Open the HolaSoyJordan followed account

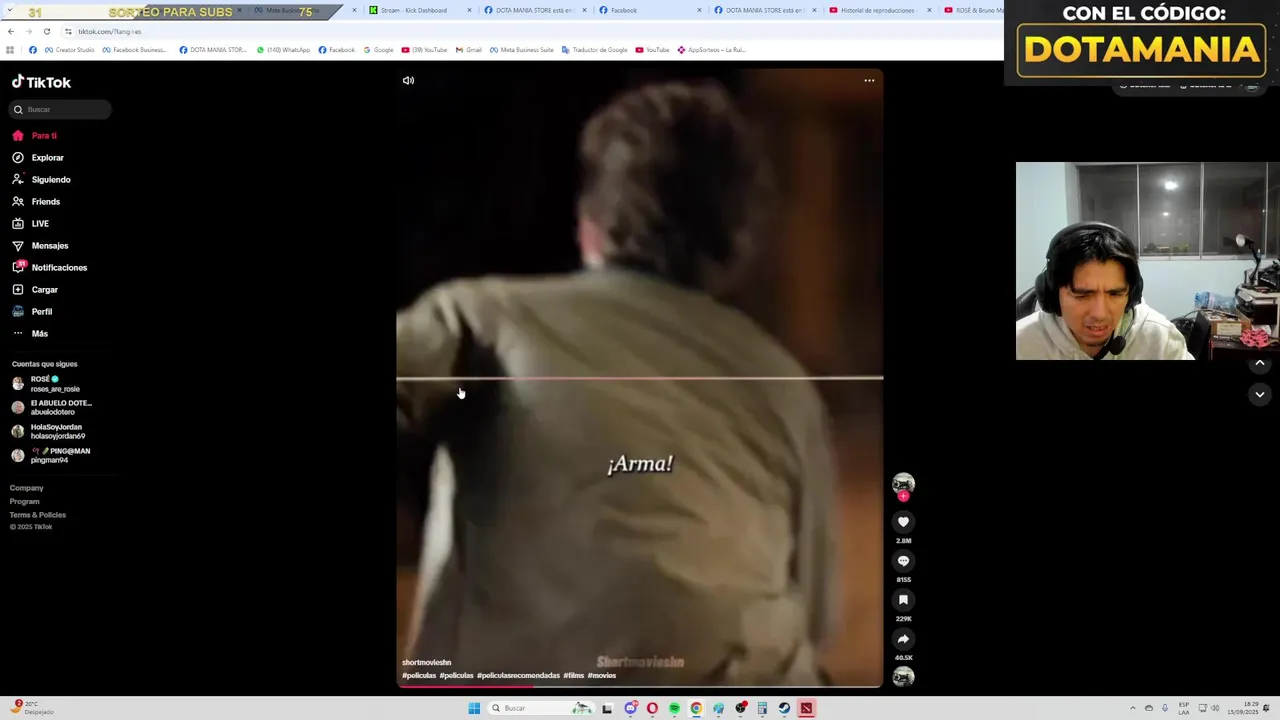pos(49,431)
